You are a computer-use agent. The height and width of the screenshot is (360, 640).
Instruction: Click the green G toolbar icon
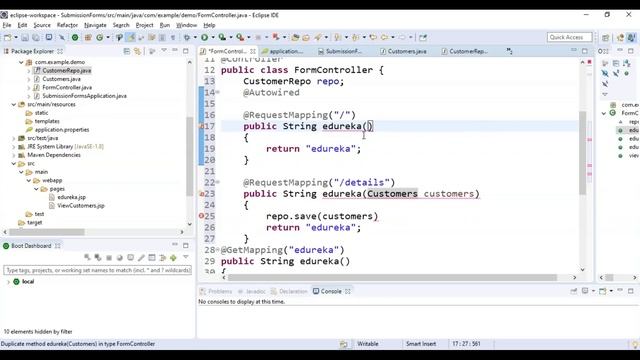tap(100, 38)
